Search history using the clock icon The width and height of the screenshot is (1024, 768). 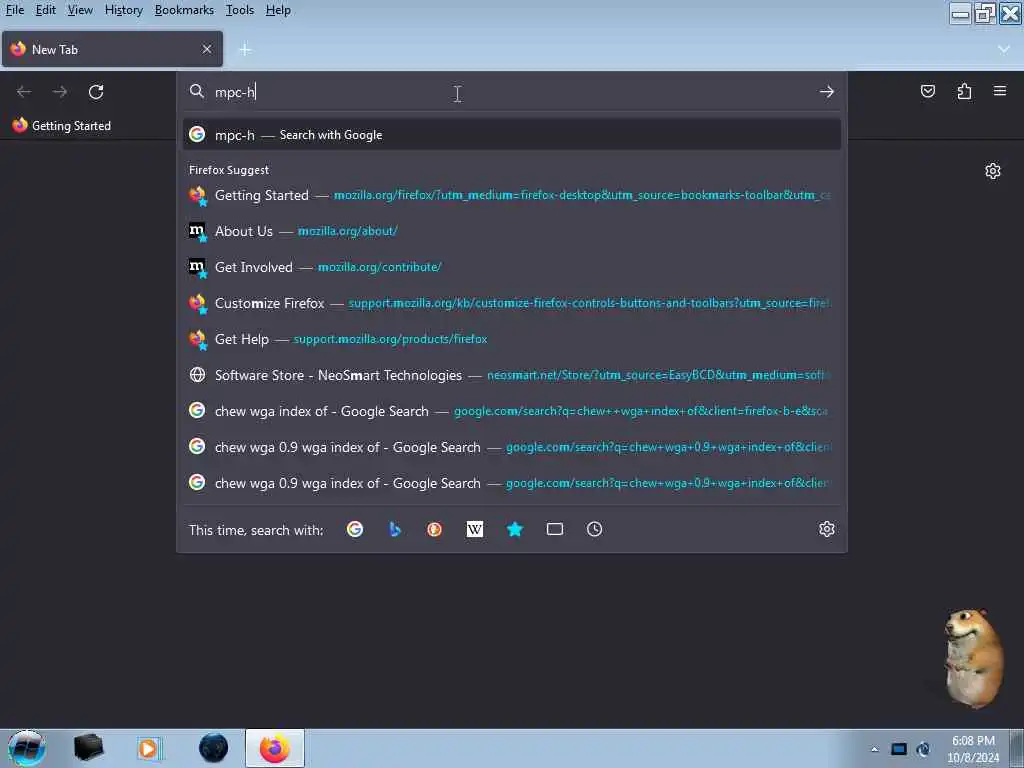[x=594, y=530]
